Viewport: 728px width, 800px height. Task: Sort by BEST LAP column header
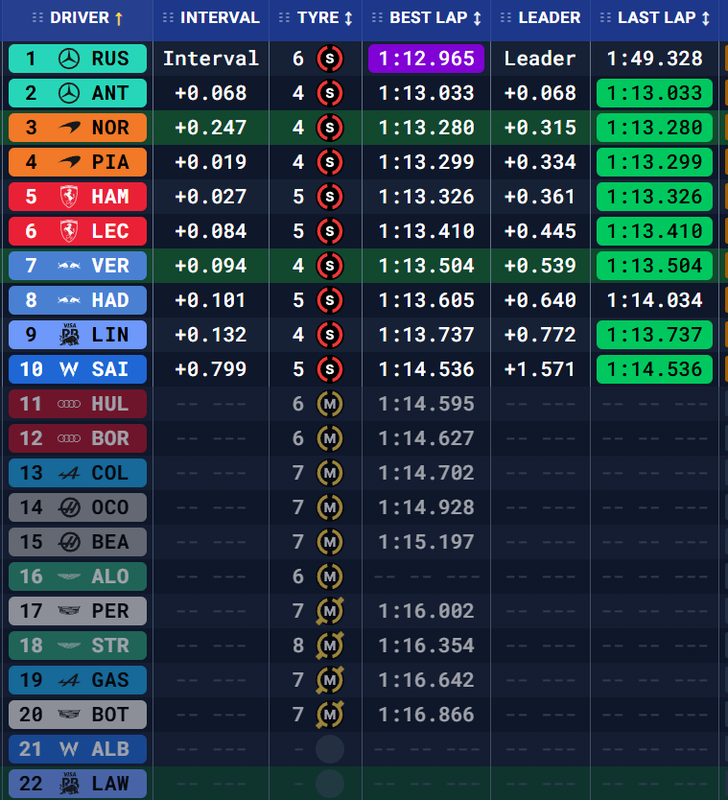pyautogui.click(x=426, y=18)
